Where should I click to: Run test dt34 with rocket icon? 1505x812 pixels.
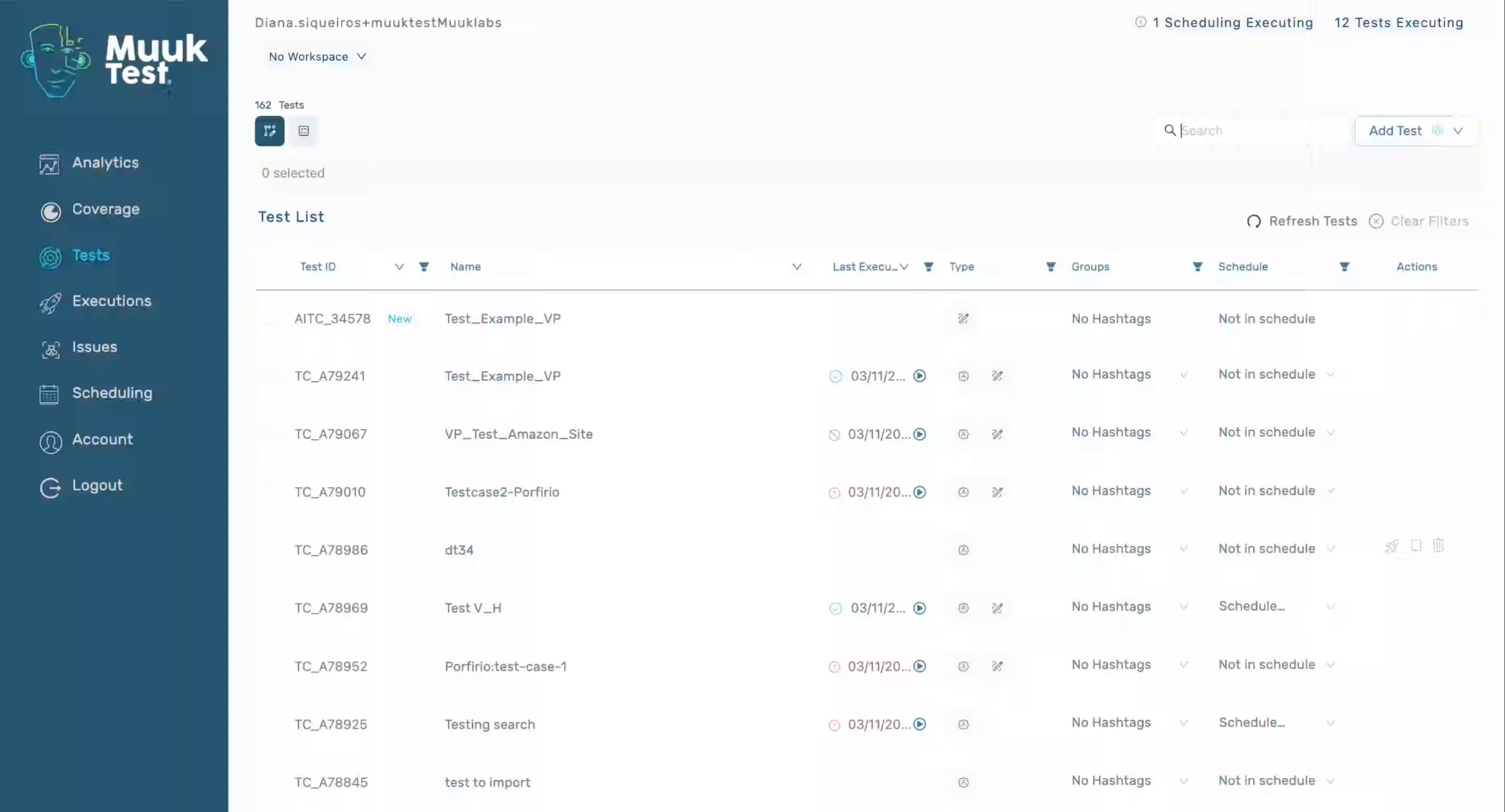coord(1391,546)
